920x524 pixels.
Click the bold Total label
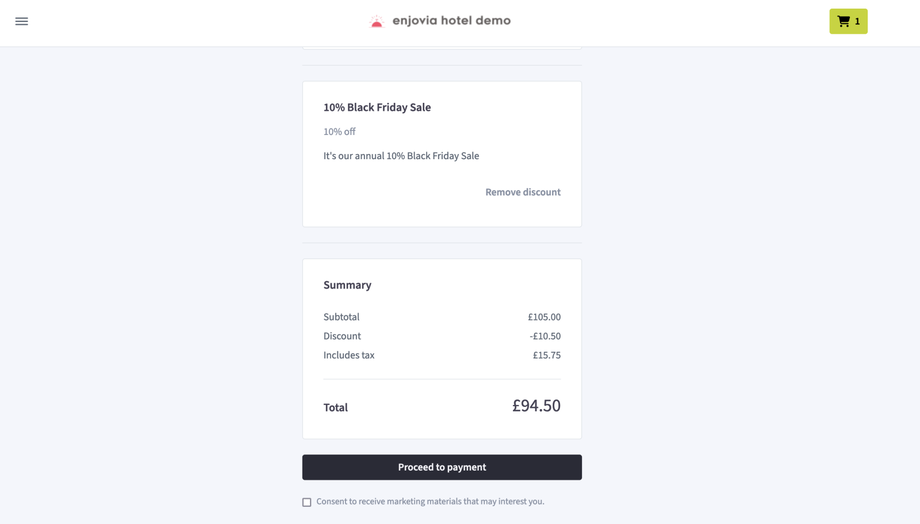click(x=335, y=408)
